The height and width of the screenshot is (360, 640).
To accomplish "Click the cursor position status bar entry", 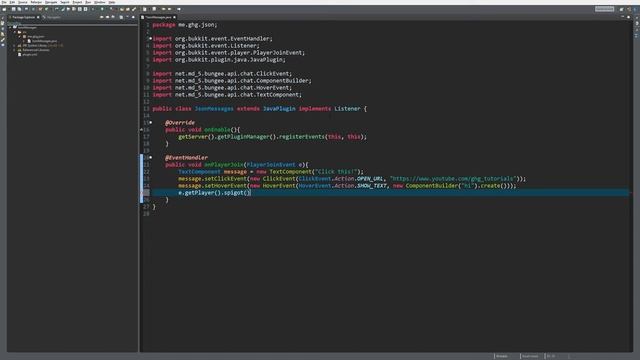I will click(551, 356).
